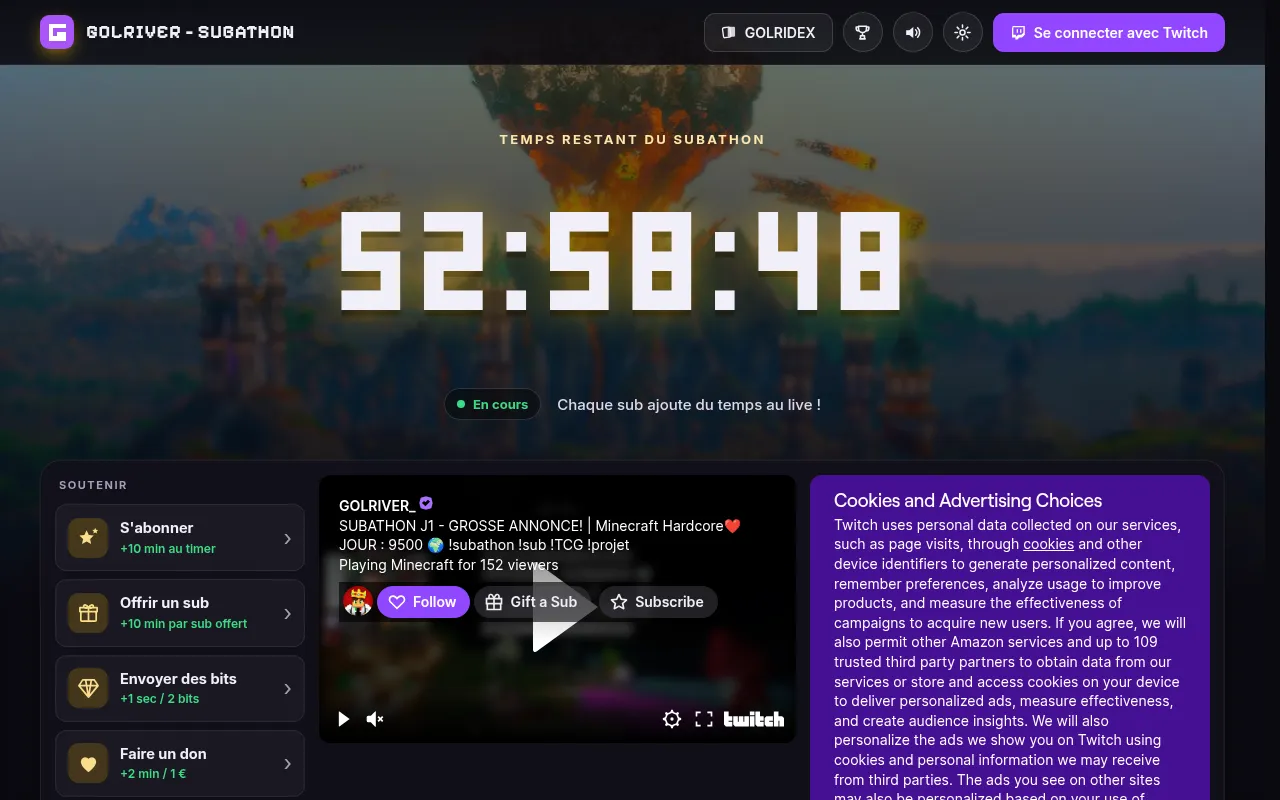Screen dimensions: 1280x800
Task: Expand the Offrir un sub chevron
Action: [x=287, y=613]
